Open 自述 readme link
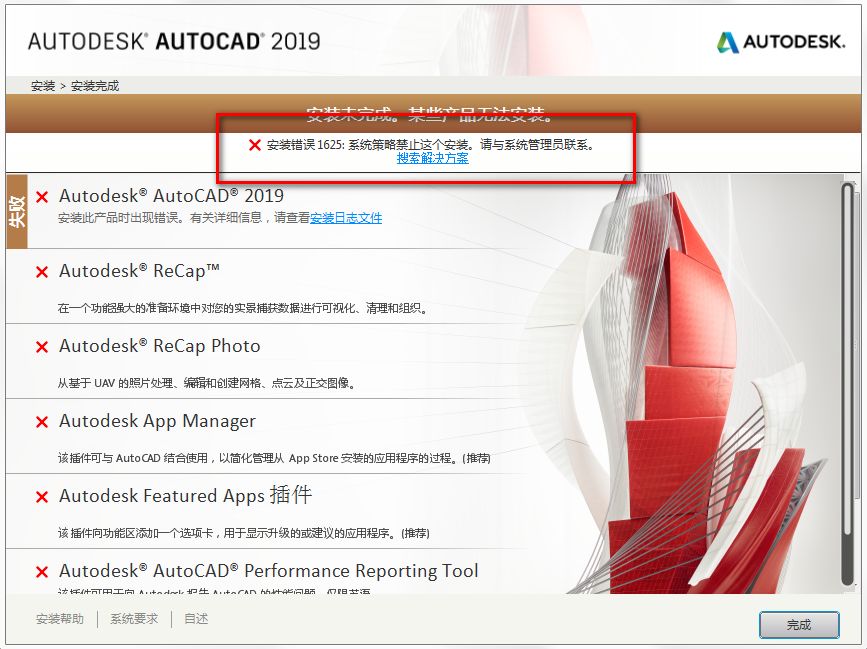The width and height of the screenshot is (867, 649). (196, 619)
